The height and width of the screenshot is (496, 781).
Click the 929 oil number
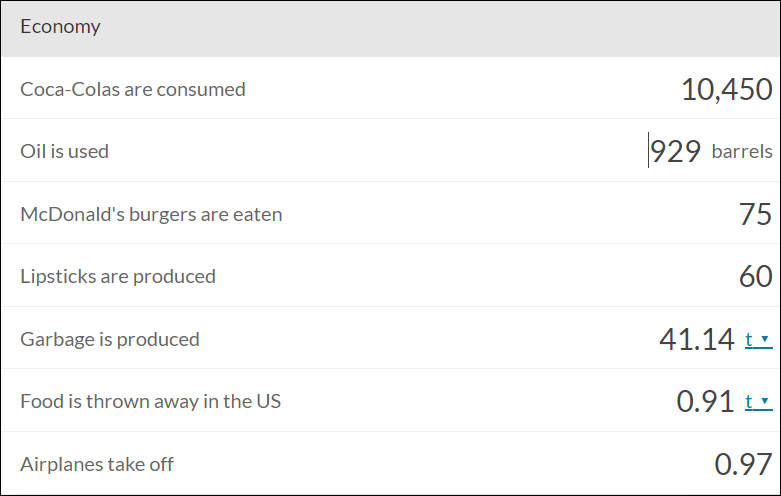675,151
